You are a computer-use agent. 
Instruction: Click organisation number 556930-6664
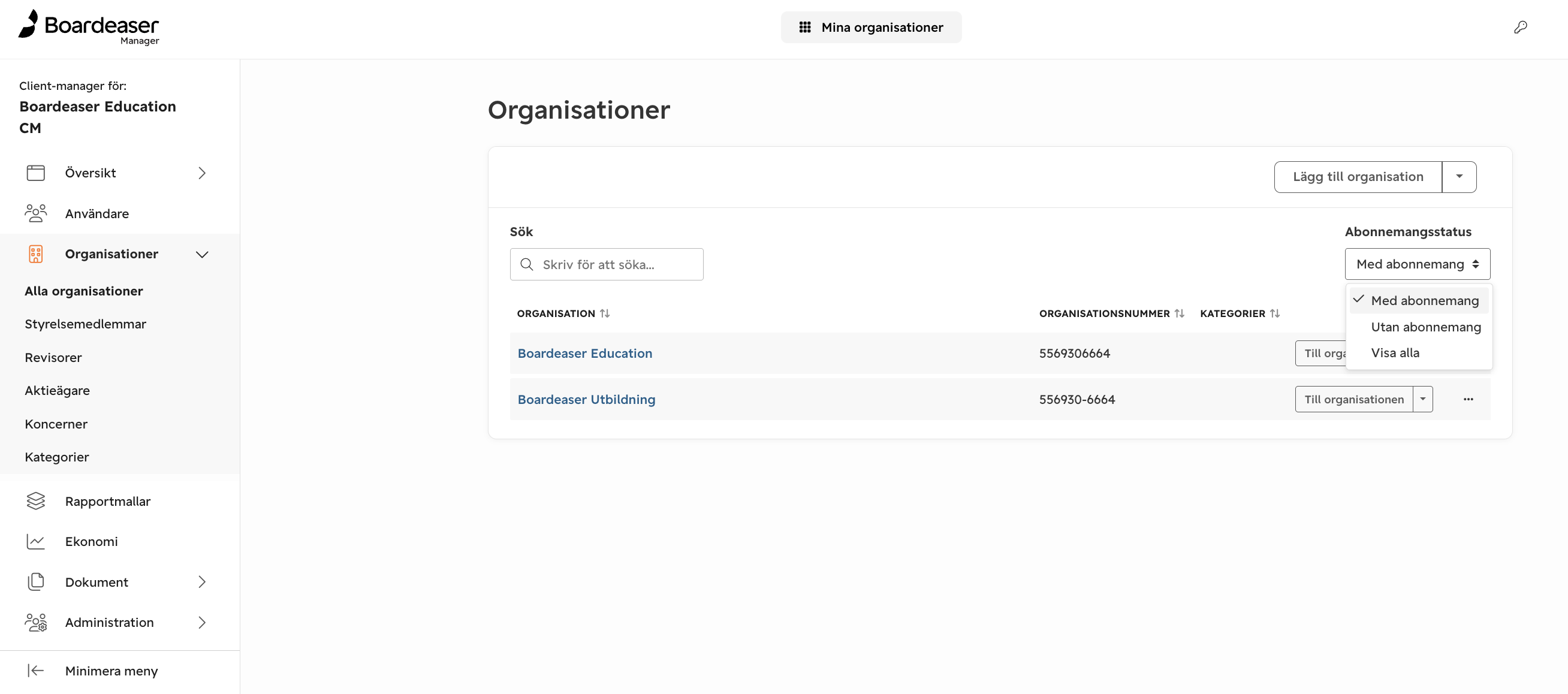pos(1077,399)
